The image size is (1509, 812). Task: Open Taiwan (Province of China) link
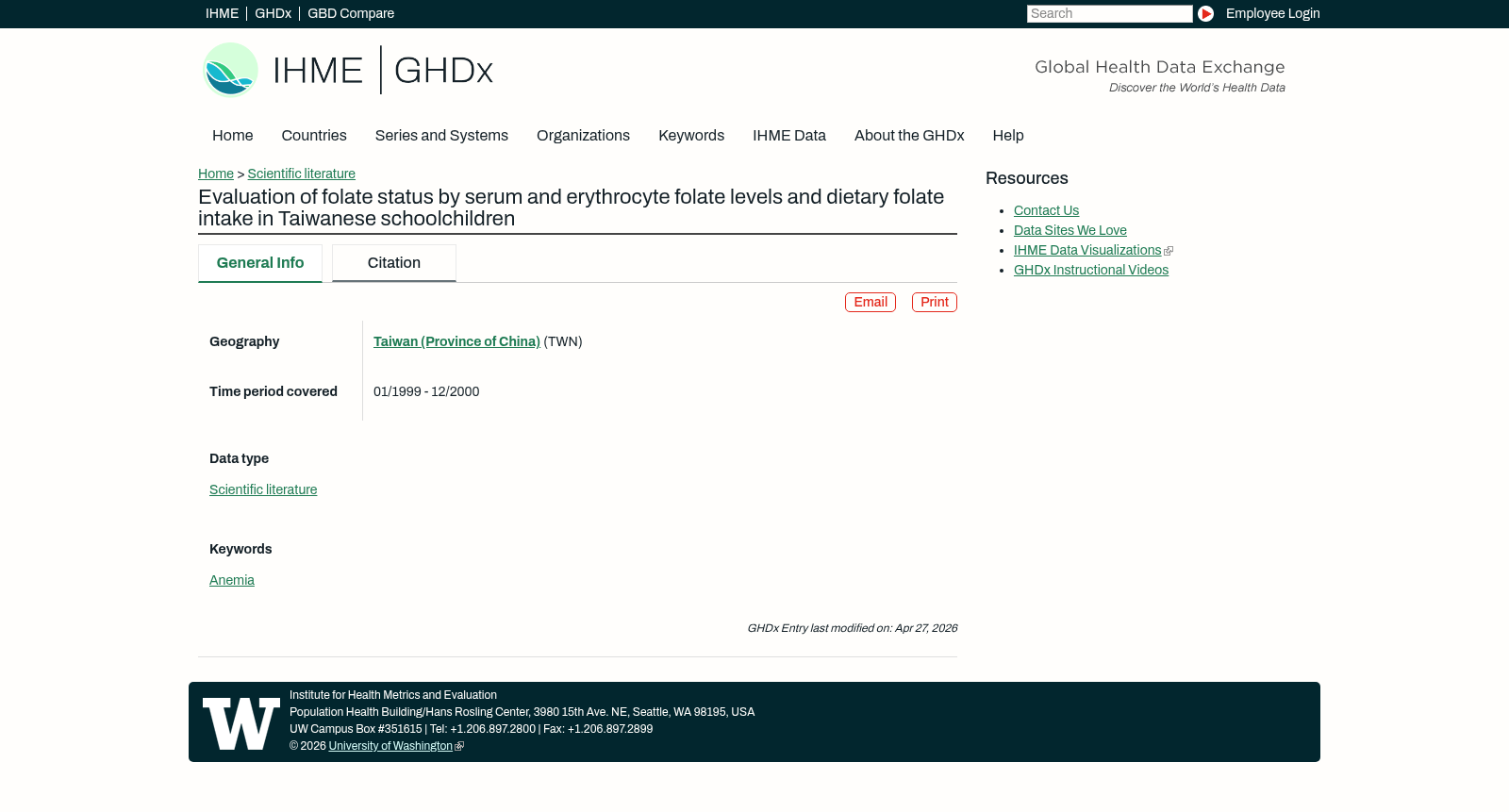point(456,341)
